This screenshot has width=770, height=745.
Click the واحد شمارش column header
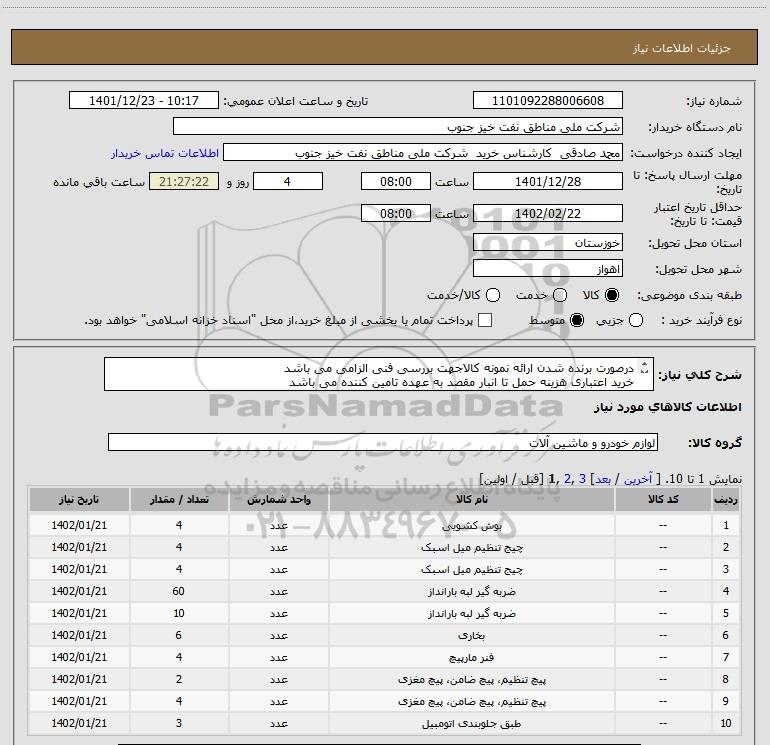pyautogui.click(x=278, y=499)
